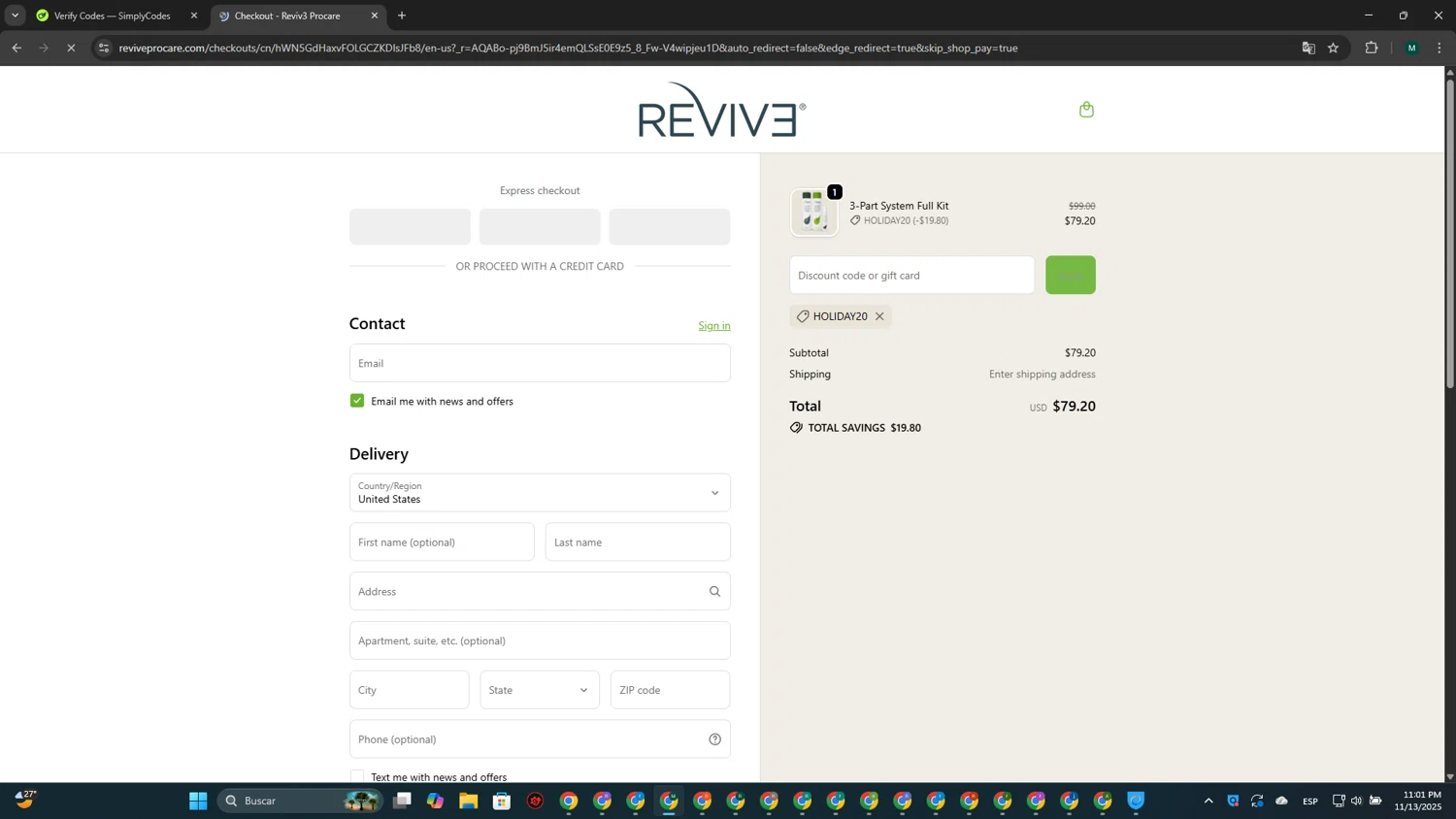This screenshot has height=819, width=1456.
Task: Open the 3-Part System Full Kit thumbnail
Action: (813, 213)
